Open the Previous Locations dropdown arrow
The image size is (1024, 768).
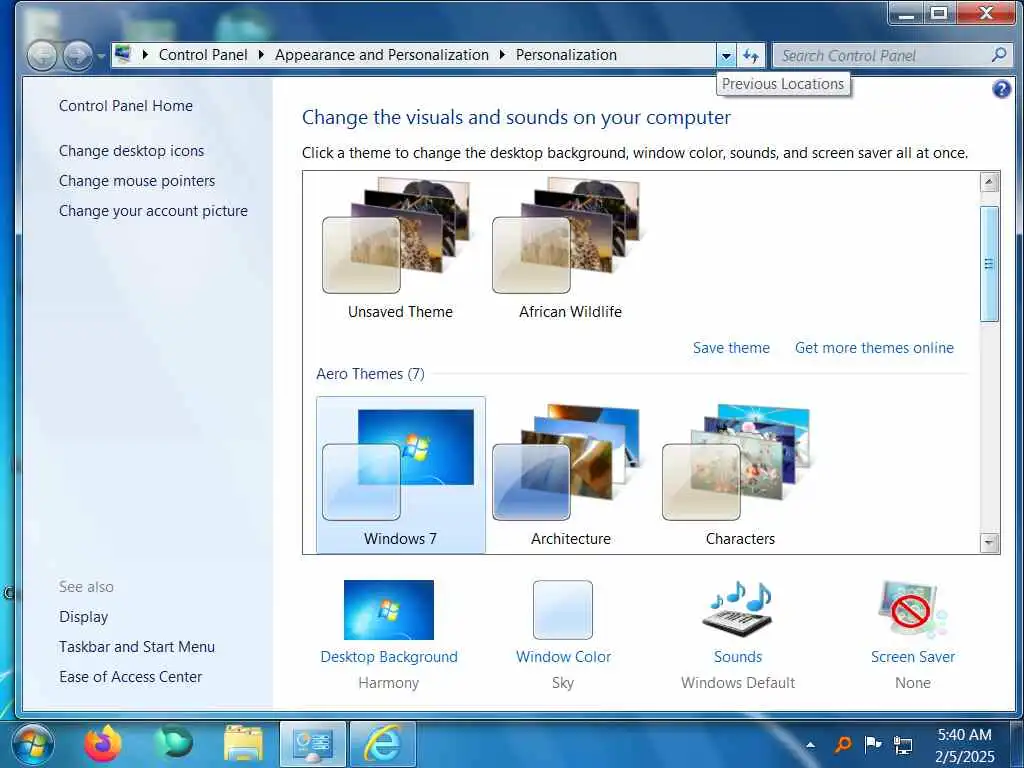[x=726, y=56]
